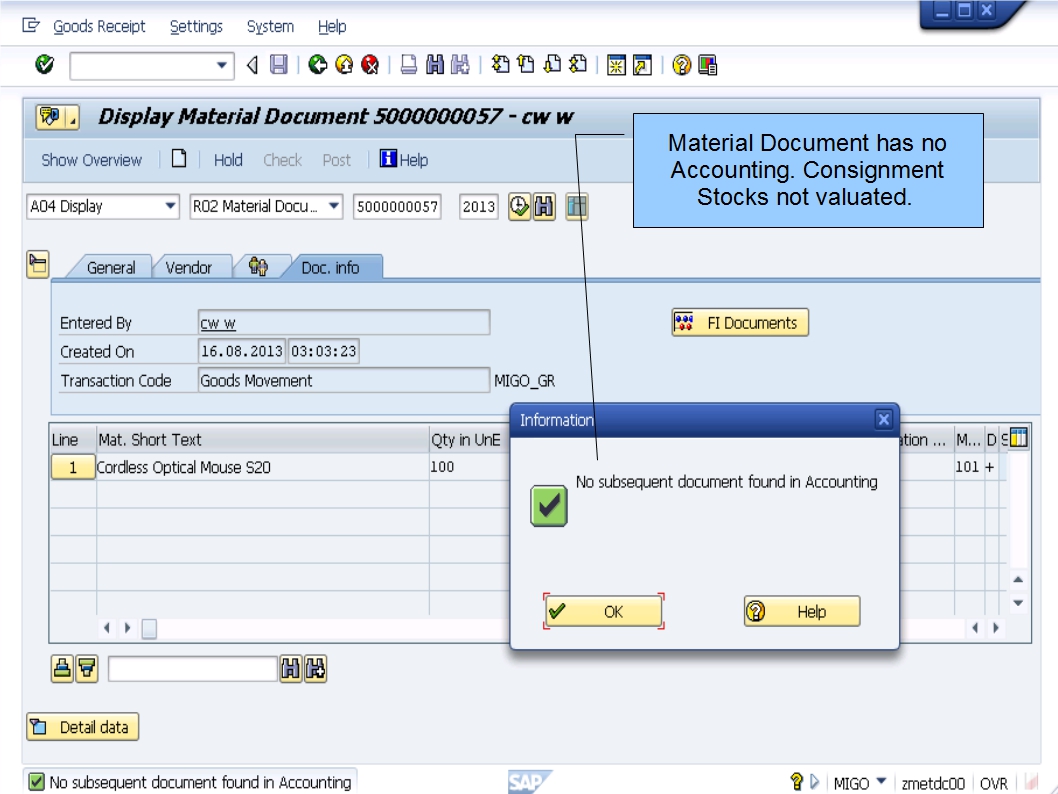Open the MIGO status bar dropdown arrow
This screenshot has height=794, width=1058.
pos(881,781)
